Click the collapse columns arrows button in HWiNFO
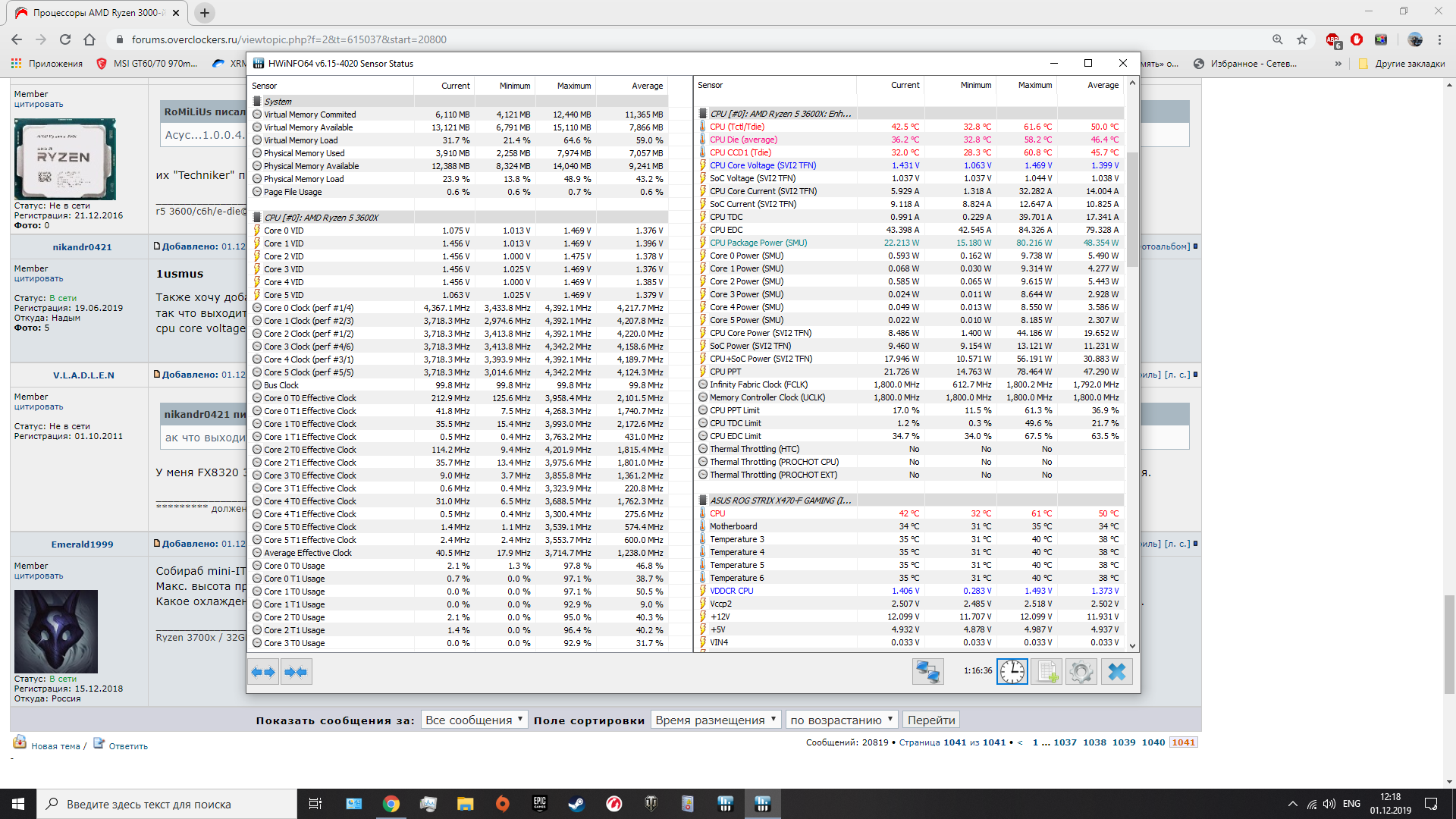Screen dimensions: 1456x819 point(296,672)
